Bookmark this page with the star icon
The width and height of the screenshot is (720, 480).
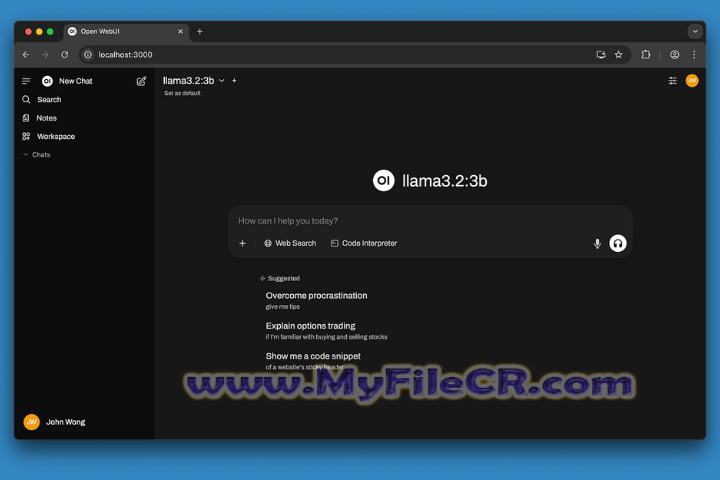click(619, 55)
